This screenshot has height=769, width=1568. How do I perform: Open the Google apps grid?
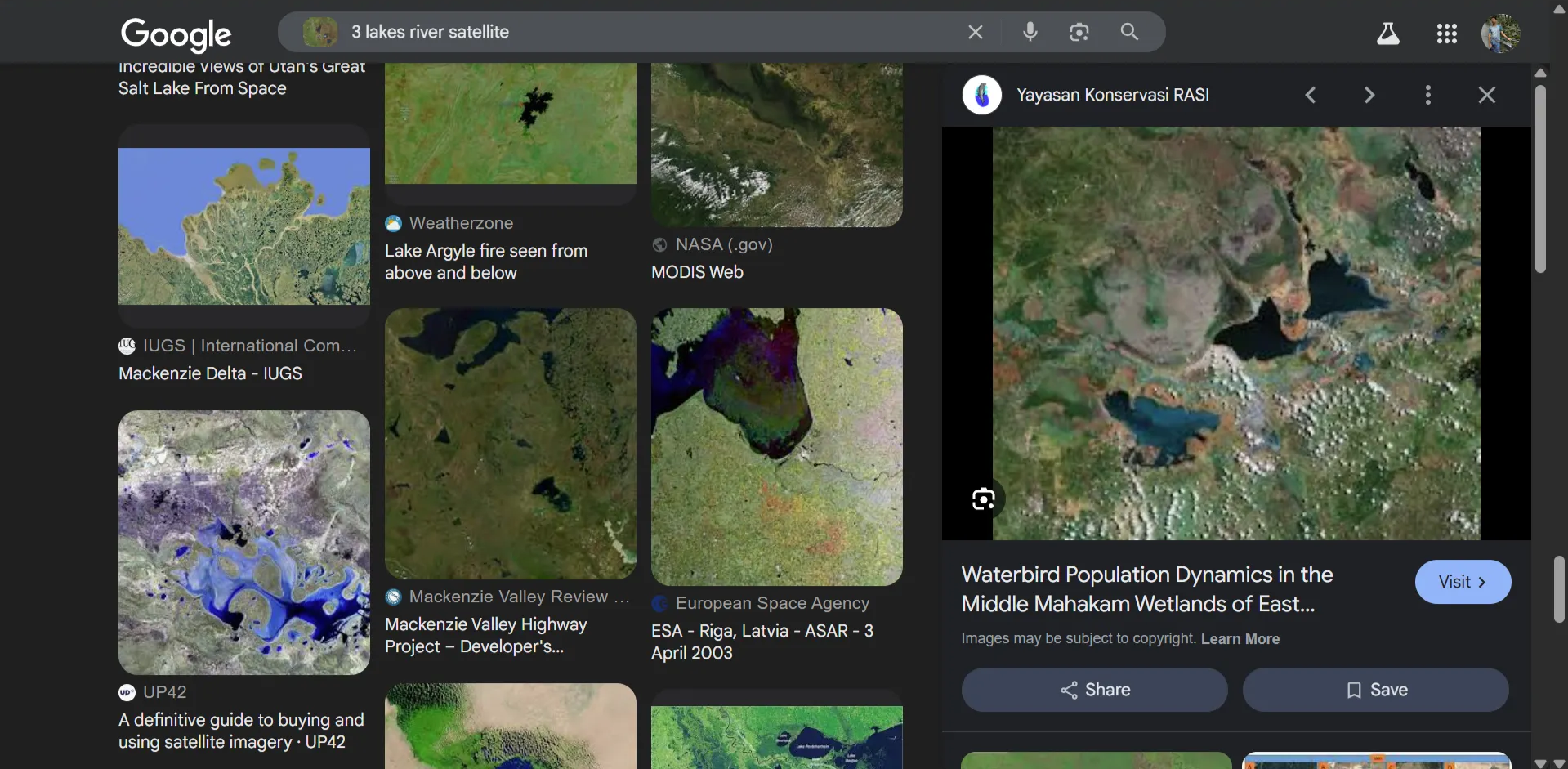pos(1446,34)
